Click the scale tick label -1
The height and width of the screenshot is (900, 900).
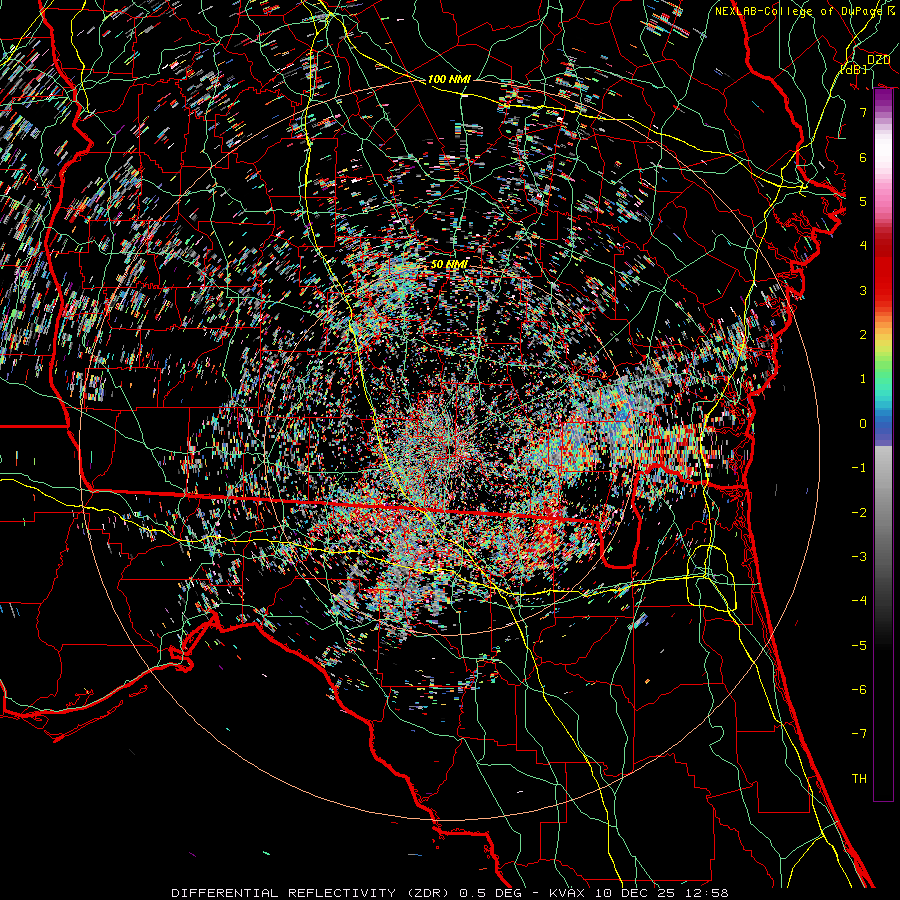tap(859, 468)
